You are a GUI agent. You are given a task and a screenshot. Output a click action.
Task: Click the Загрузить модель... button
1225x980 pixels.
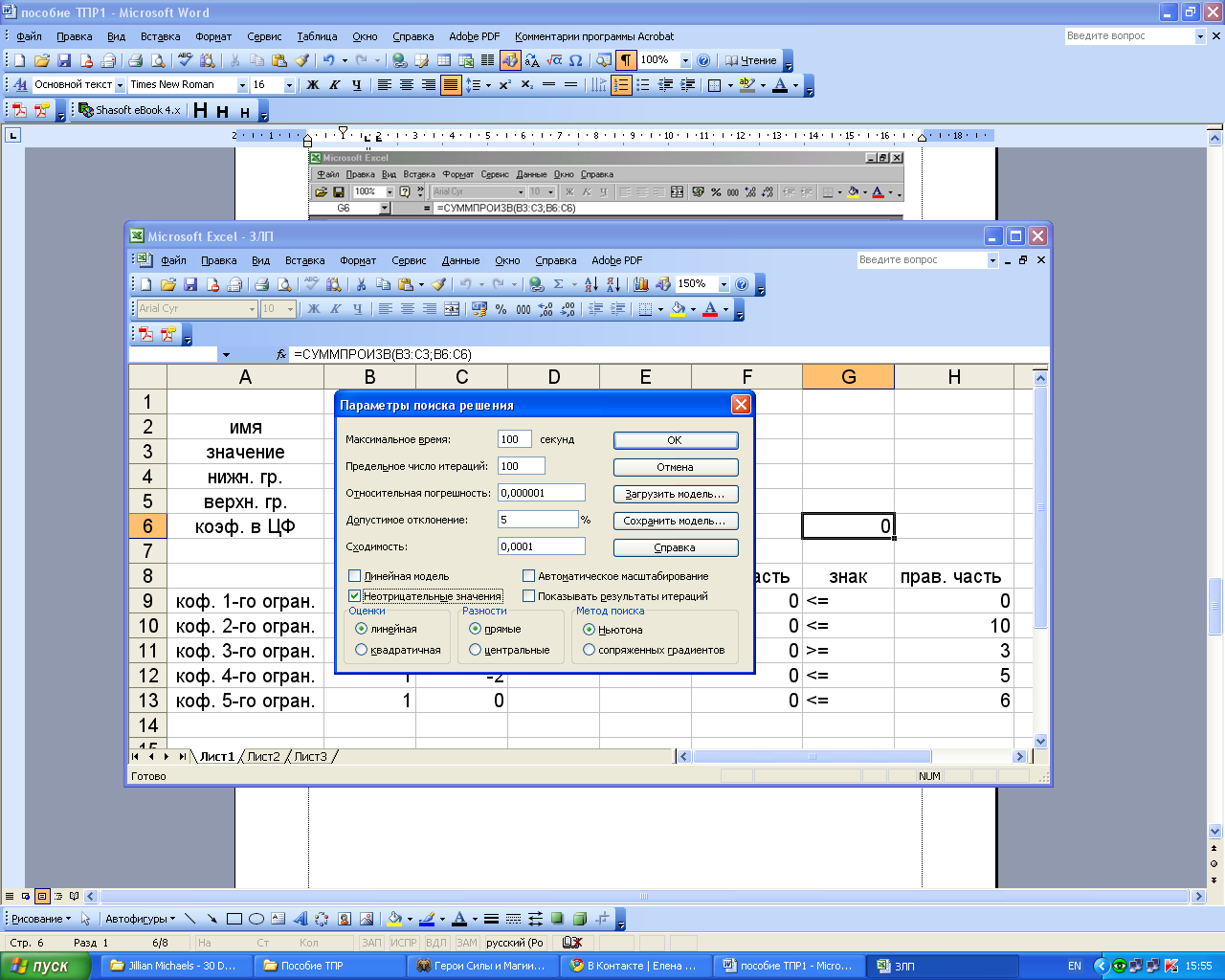click(x=676, y=494)
